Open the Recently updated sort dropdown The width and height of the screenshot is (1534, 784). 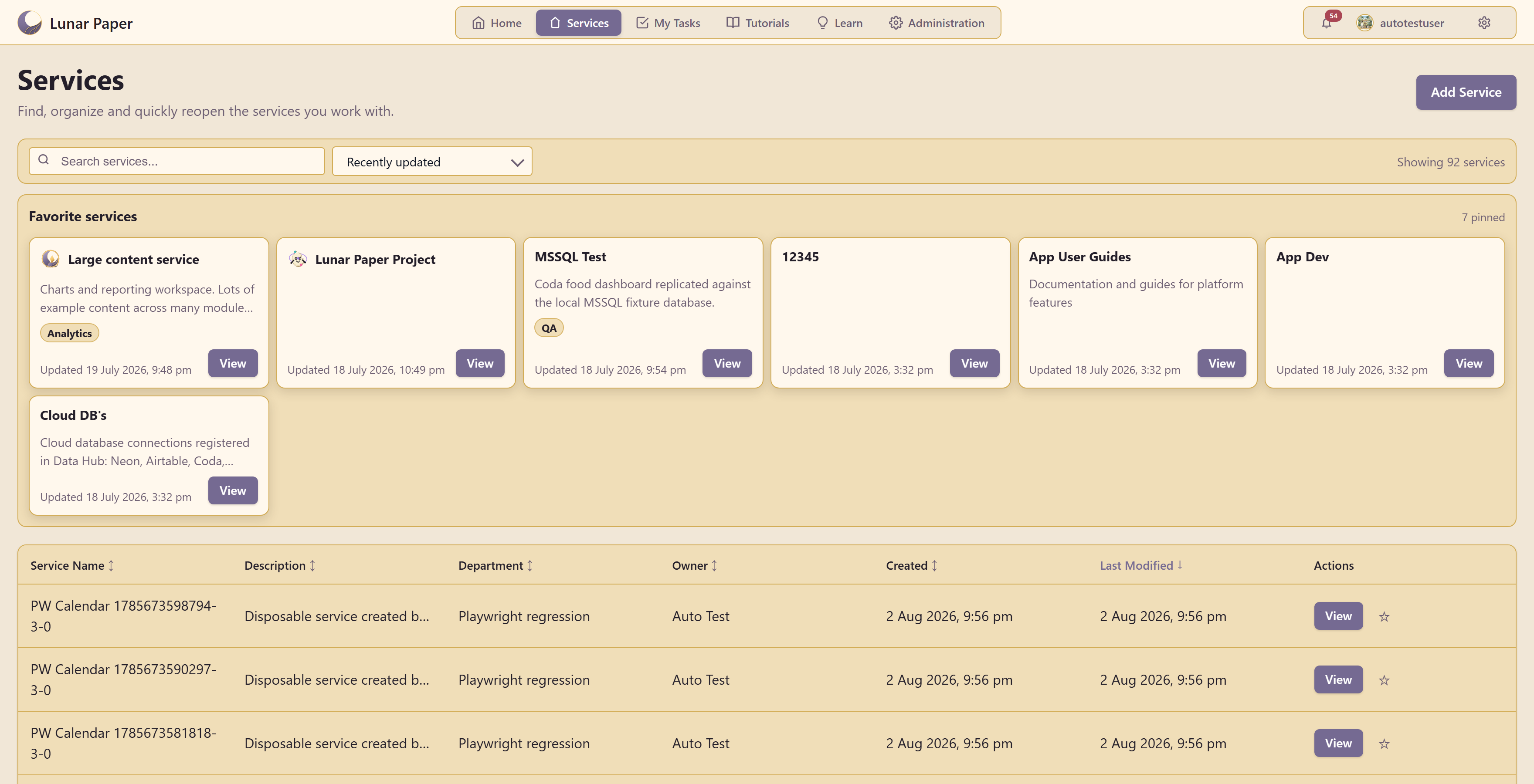coord(432,161)
